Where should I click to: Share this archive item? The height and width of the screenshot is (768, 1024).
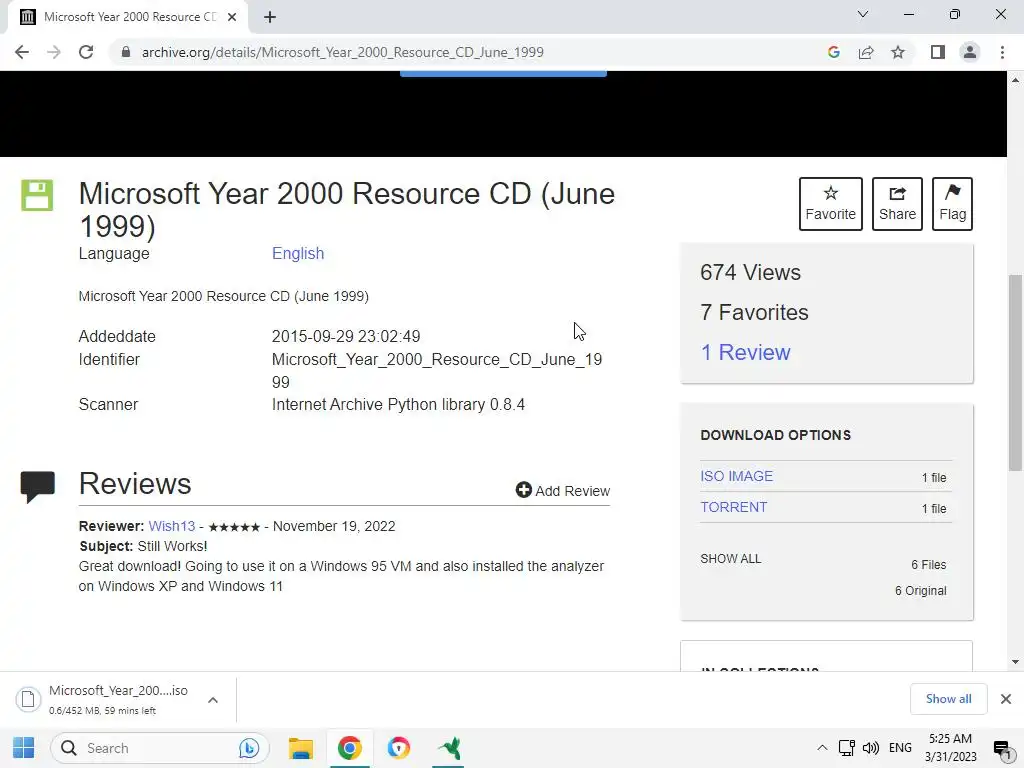point(897,204)
